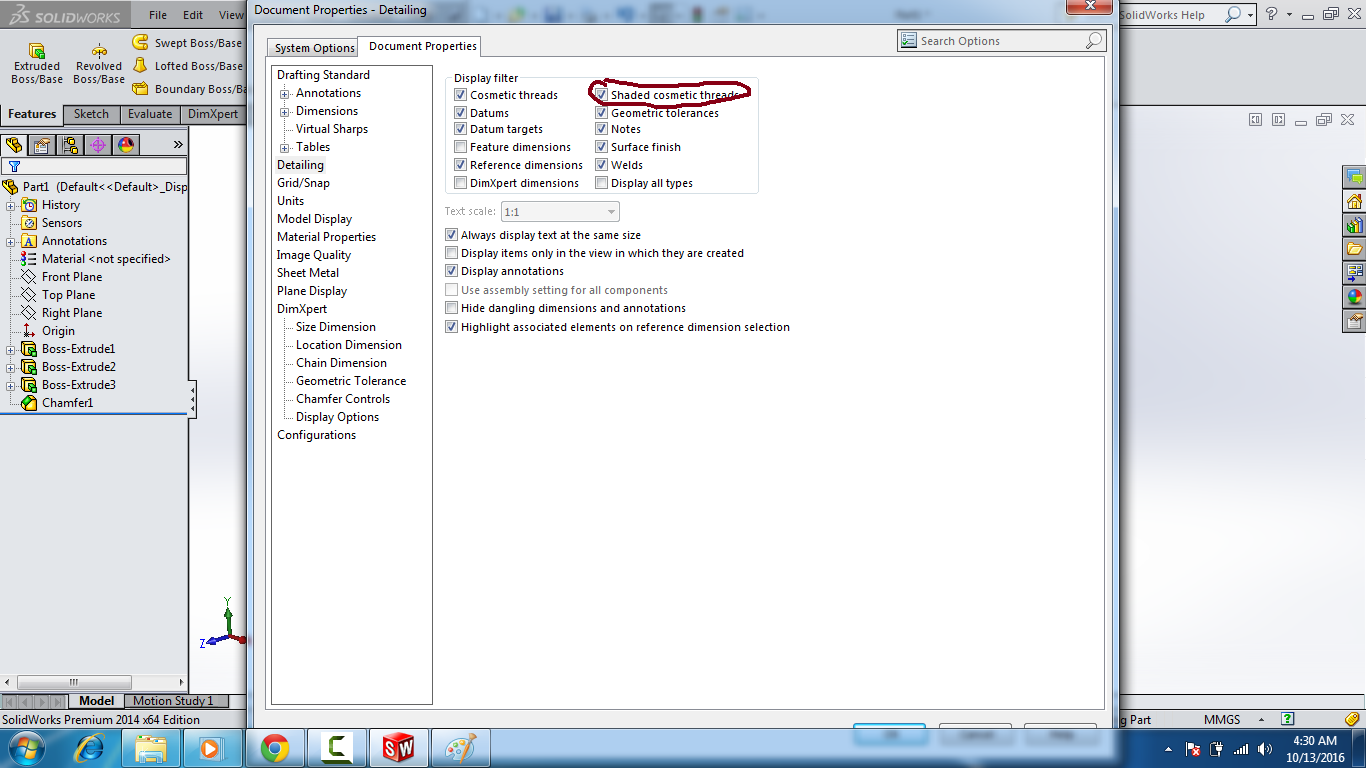Select Chamfer1 in feature tree
Viewport: 1366px width, 768px height.
(x=67, y=403)
